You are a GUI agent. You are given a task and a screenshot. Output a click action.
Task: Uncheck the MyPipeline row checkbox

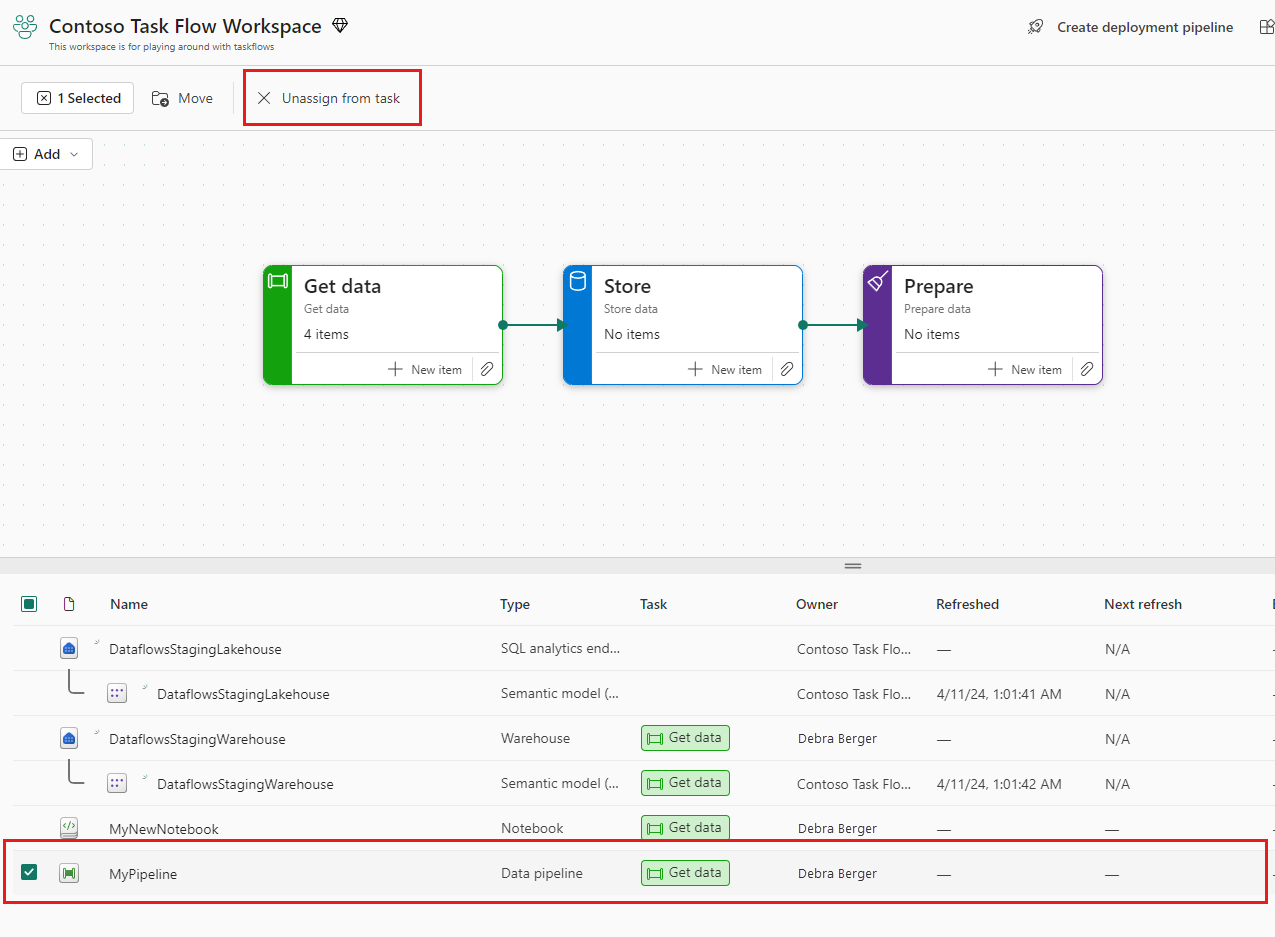pos(29,872)
